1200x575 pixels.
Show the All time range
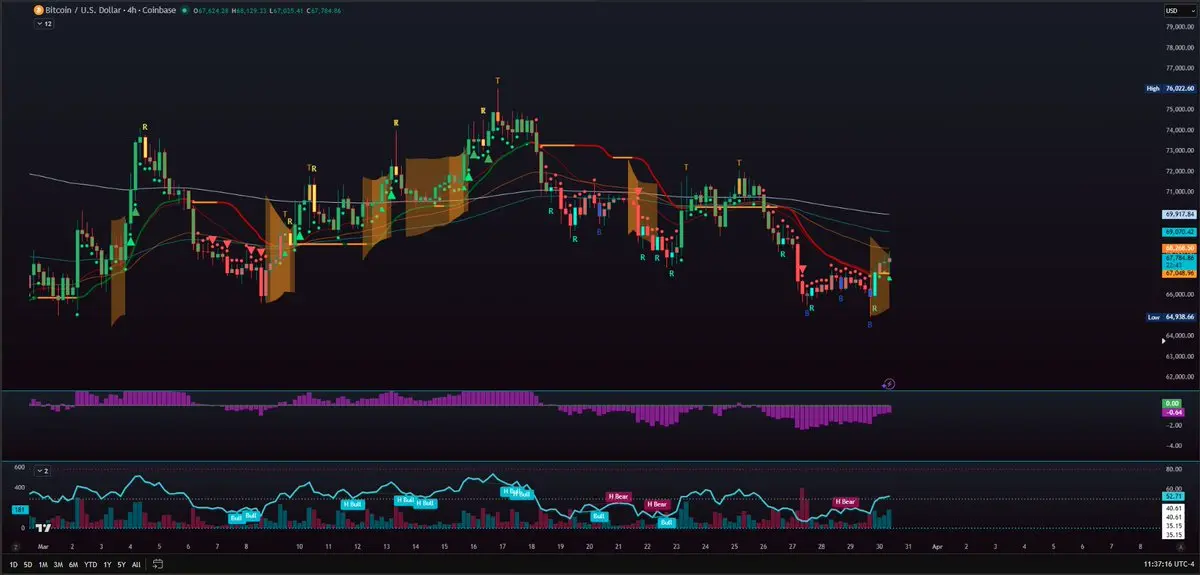pos(136,565)
